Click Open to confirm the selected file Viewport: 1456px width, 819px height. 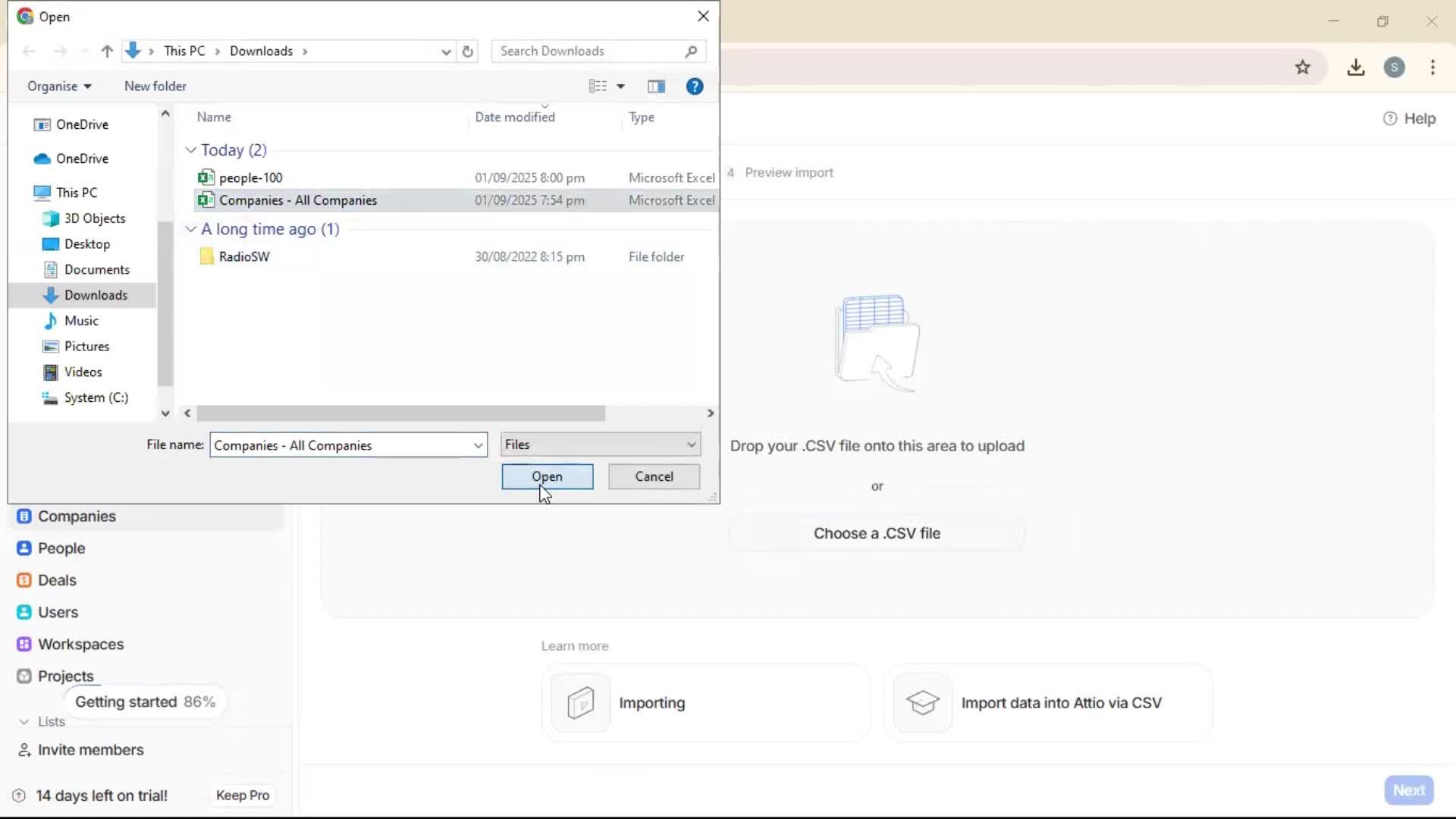point(547,477)
